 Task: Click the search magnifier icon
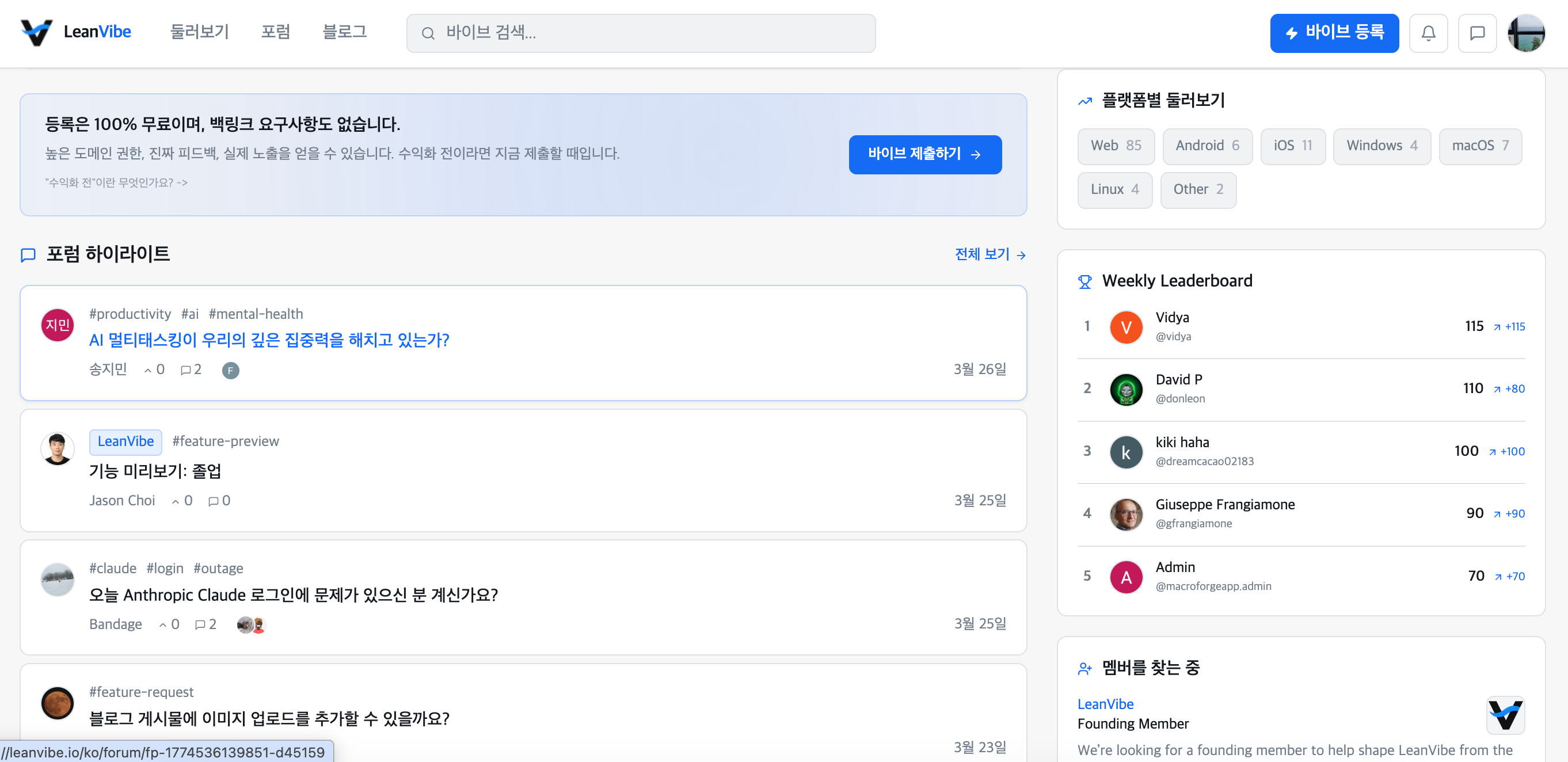coord(429,33)
